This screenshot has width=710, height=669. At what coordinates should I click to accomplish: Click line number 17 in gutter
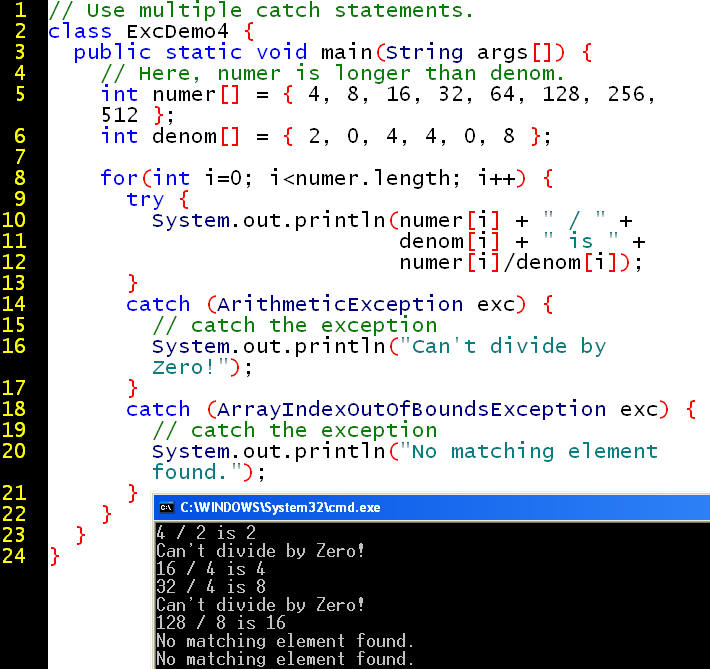point(14,388)
